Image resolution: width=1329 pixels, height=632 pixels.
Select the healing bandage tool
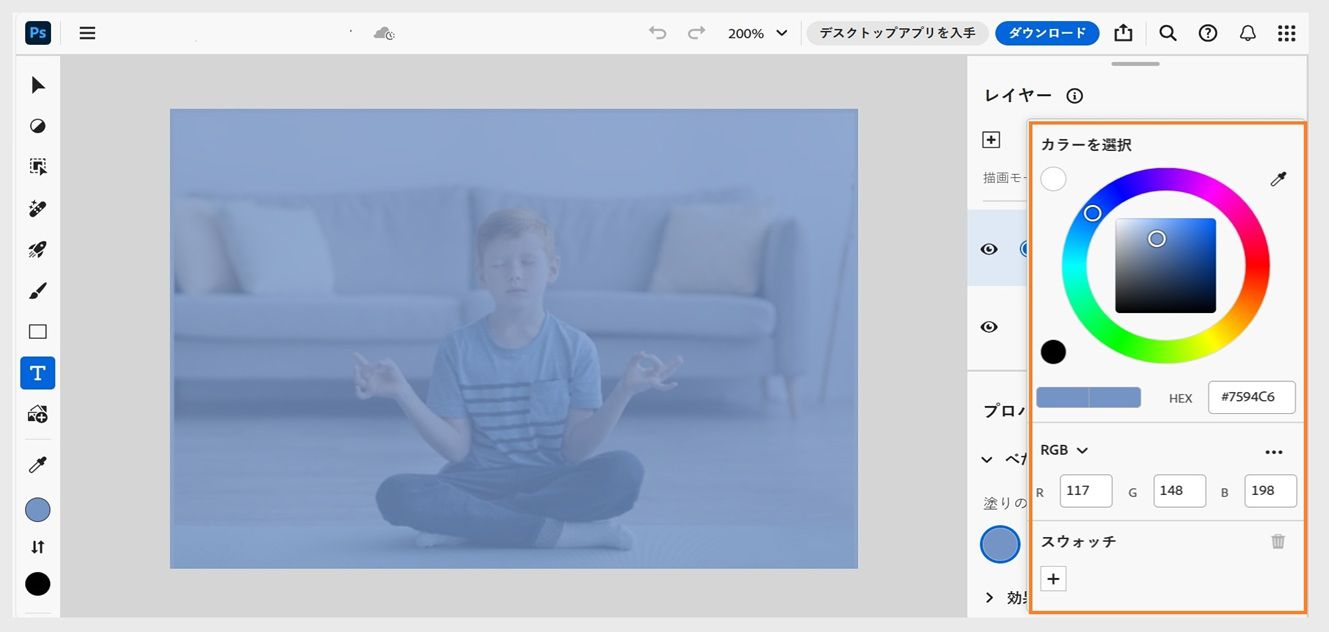pos(38,209)
